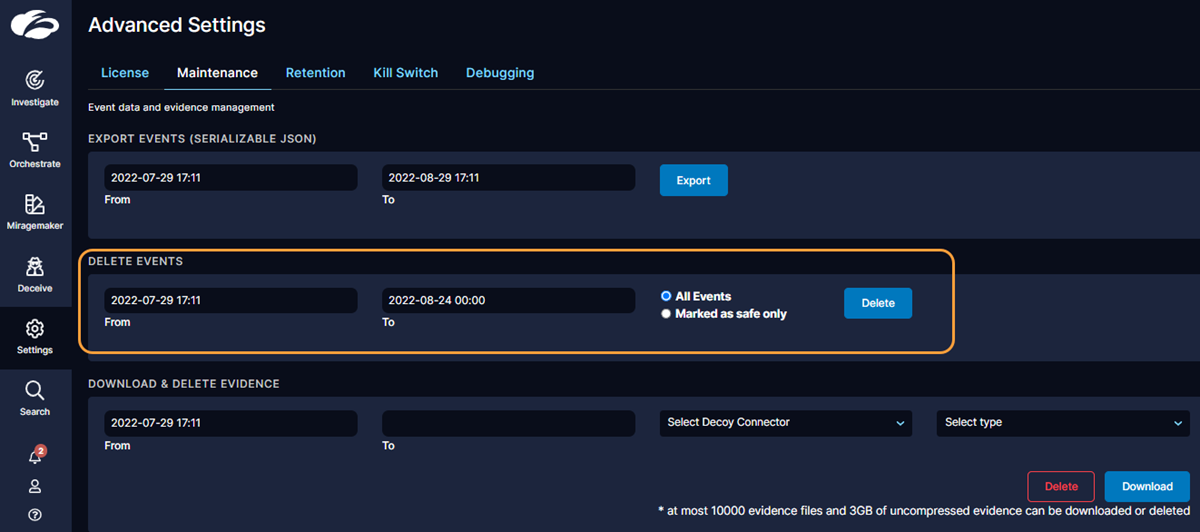
Task: Click the Settings gear icon
Action: [35, 329]
